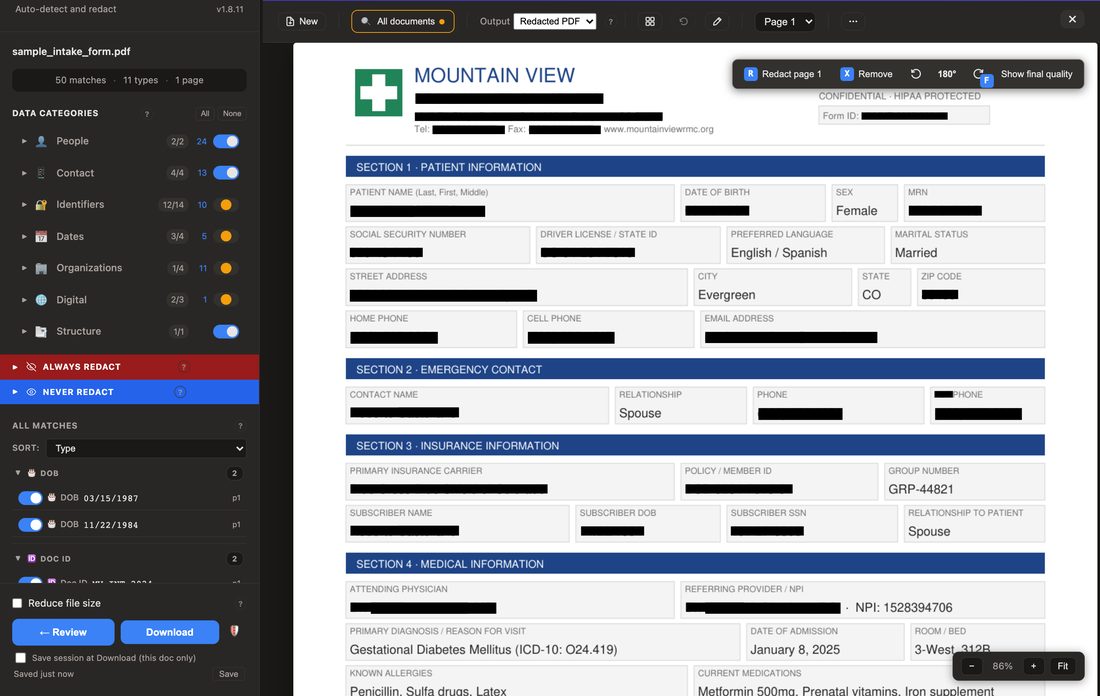Toggle the Contact category switch
The image size is (1100, 696).
(226, 173)
